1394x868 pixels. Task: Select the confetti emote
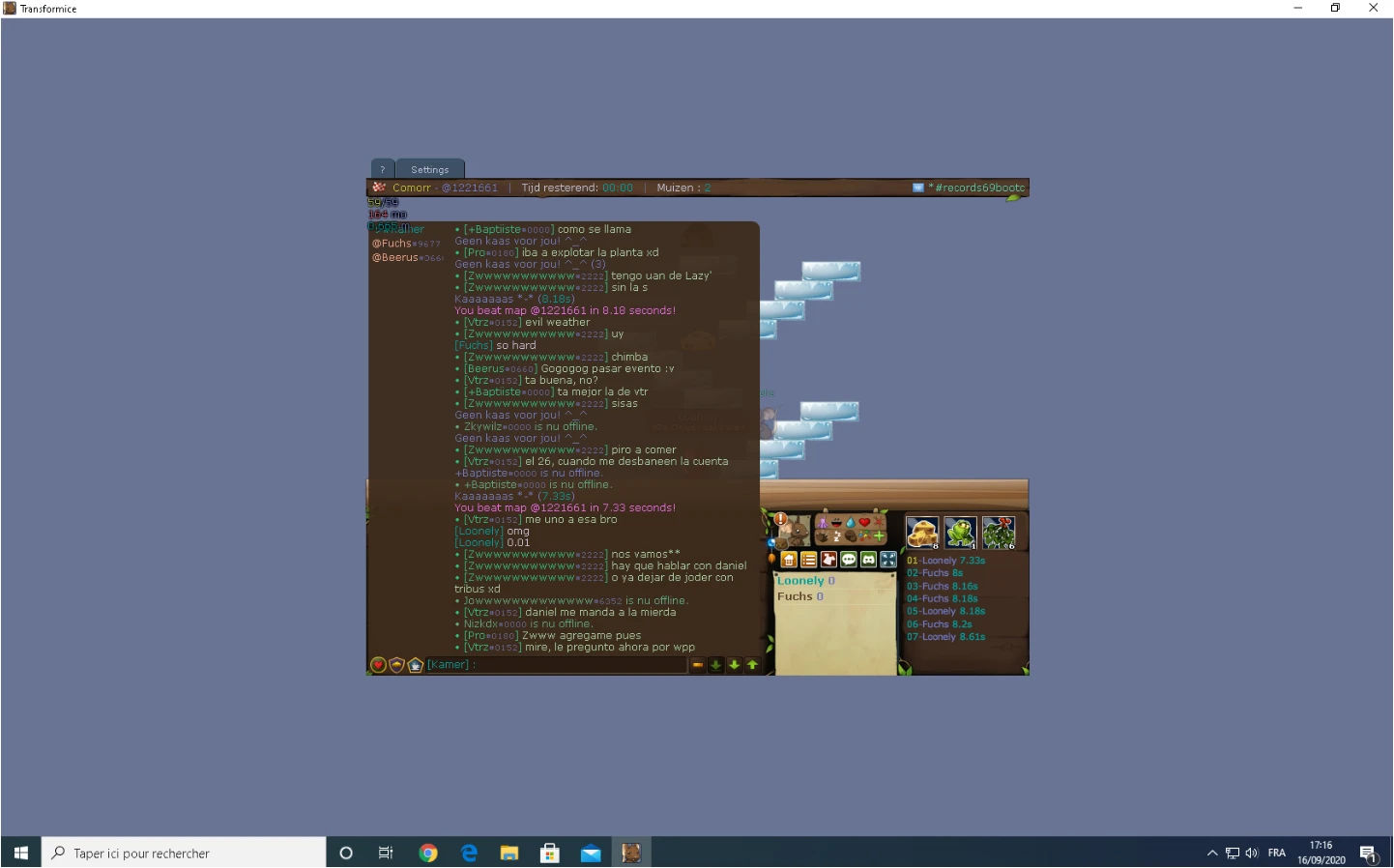[864, 536]
